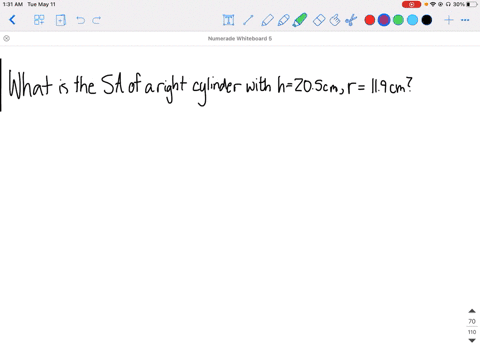Tap the Wi-Fi status icon
This screenshot has width=480, height=360.
433,4
